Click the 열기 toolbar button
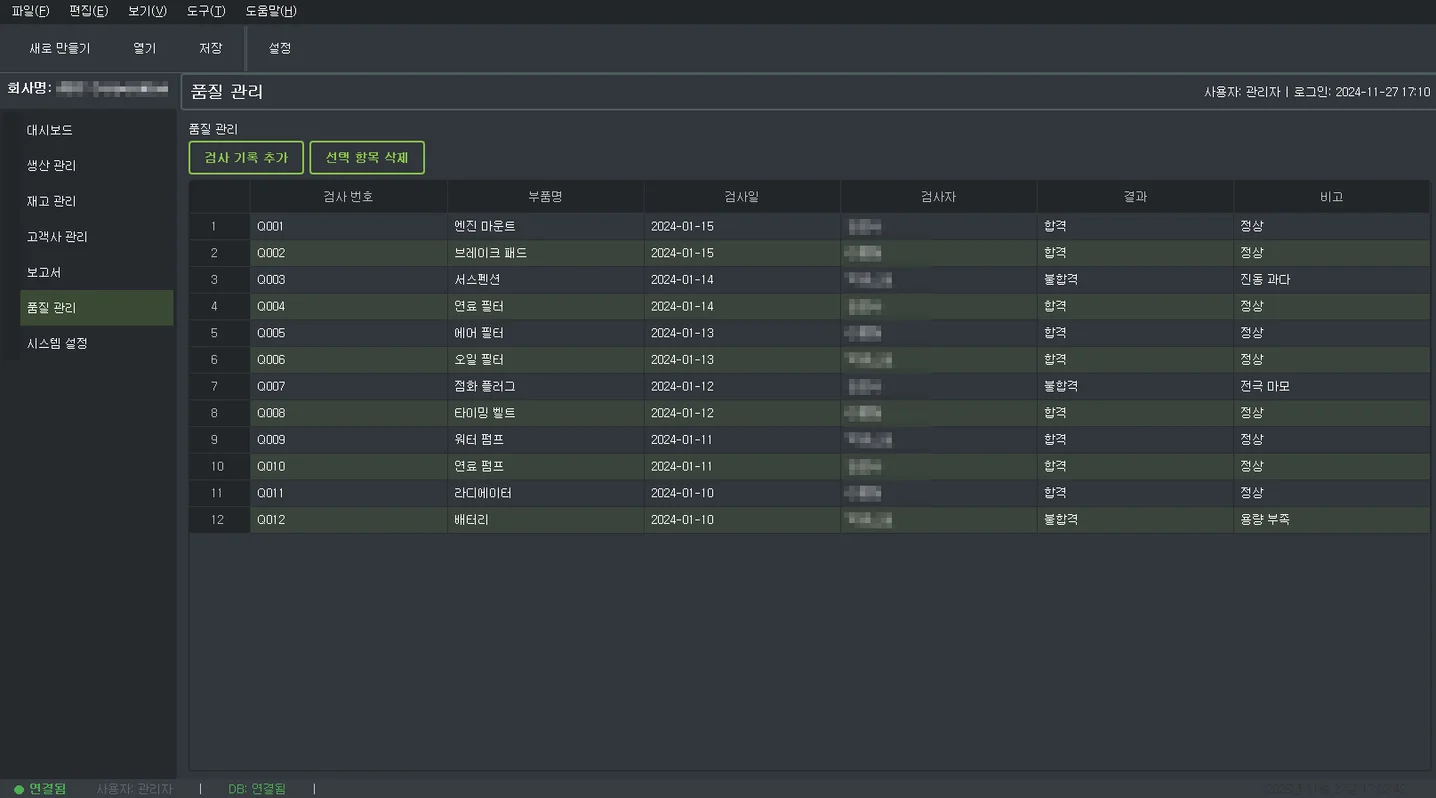The width and height of the screenshot is (1436, 798). tap(145, 48)
